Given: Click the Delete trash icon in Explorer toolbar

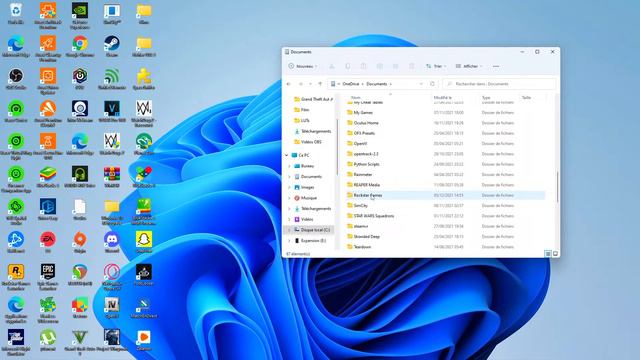Looking at the screenshot, I should click(x=411, y=66).
